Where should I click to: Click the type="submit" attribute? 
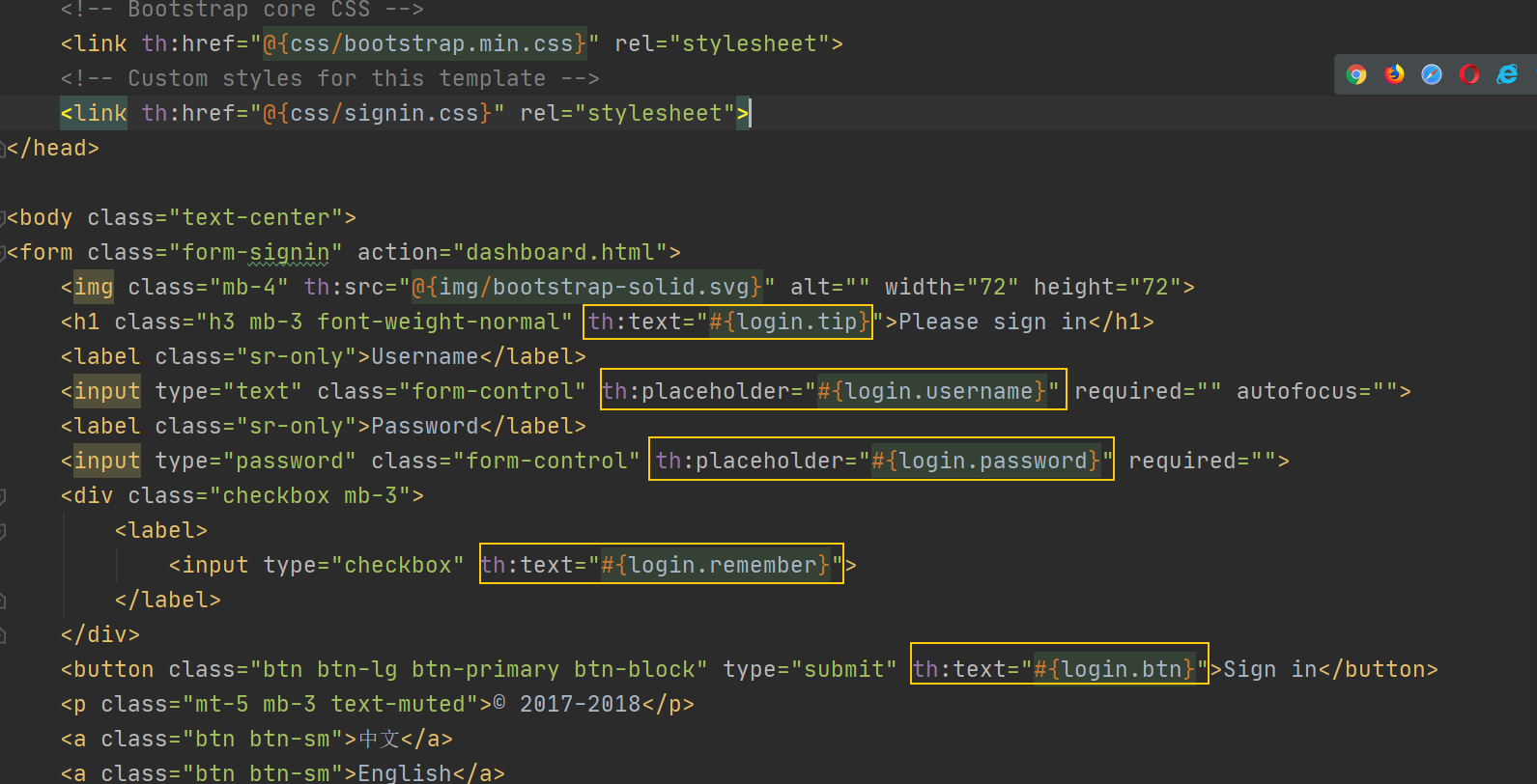coord(810,669)
